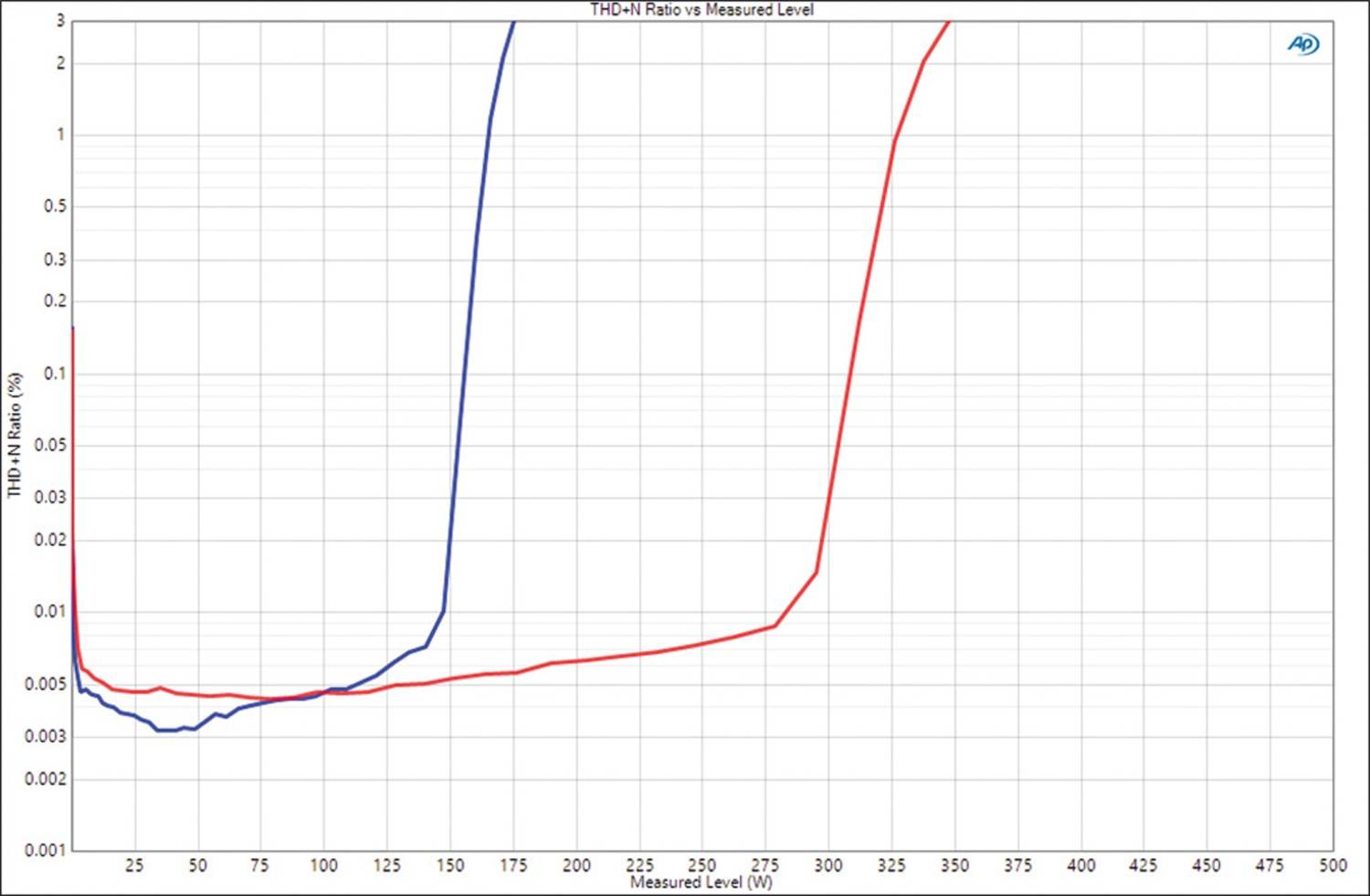Click the 500 tick on the x-axis
1370x896 pixels.
[x=1333, y=865]
